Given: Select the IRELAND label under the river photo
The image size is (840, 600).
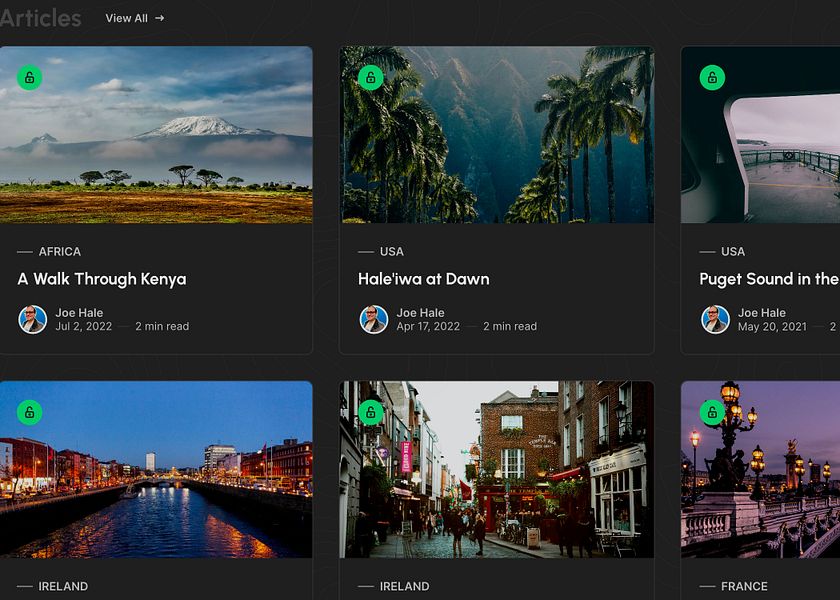Looking at the screenshot, I should [63, 587].
